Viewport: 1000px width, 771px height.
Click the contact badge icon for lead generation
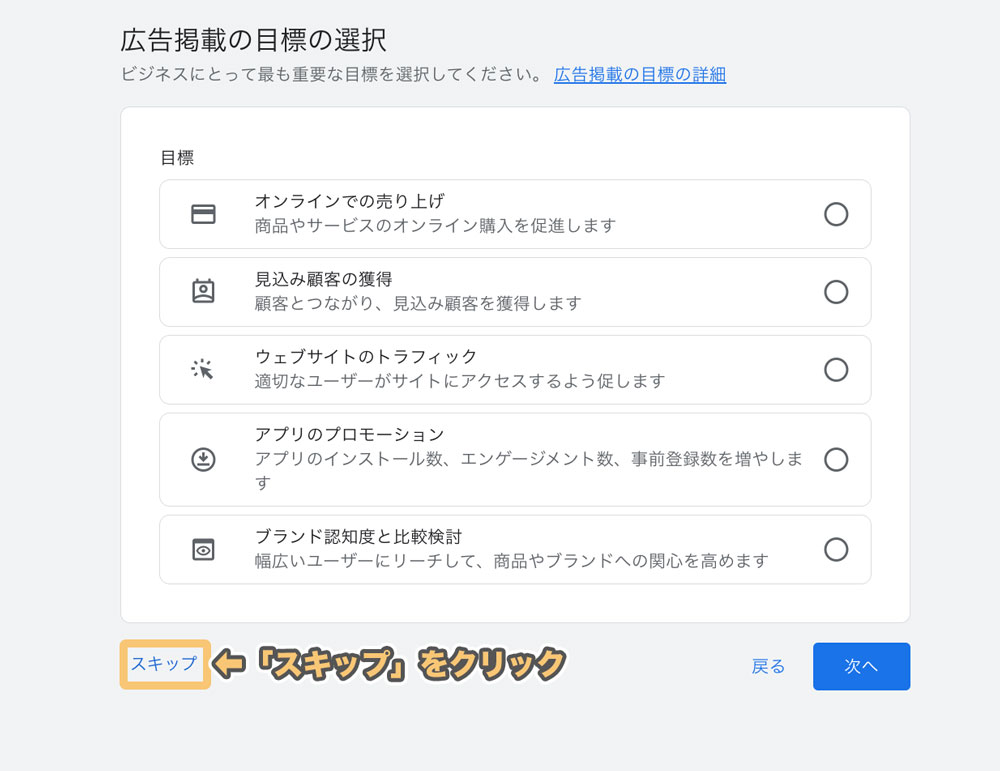pos(204,291)
